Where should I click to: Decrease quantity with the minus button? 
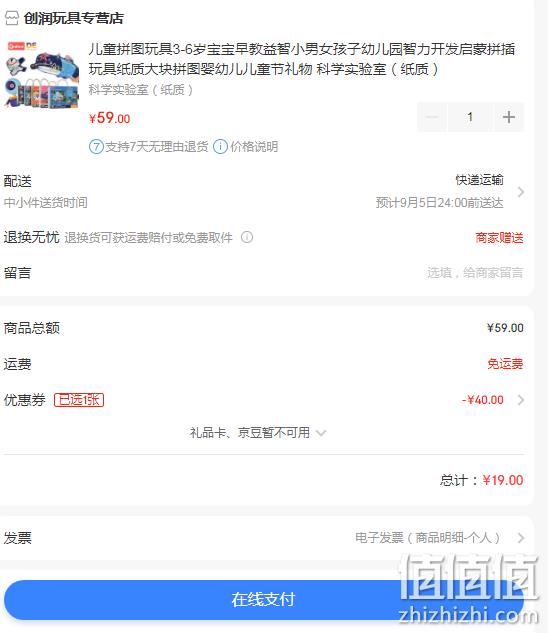(x=432, y=117)
